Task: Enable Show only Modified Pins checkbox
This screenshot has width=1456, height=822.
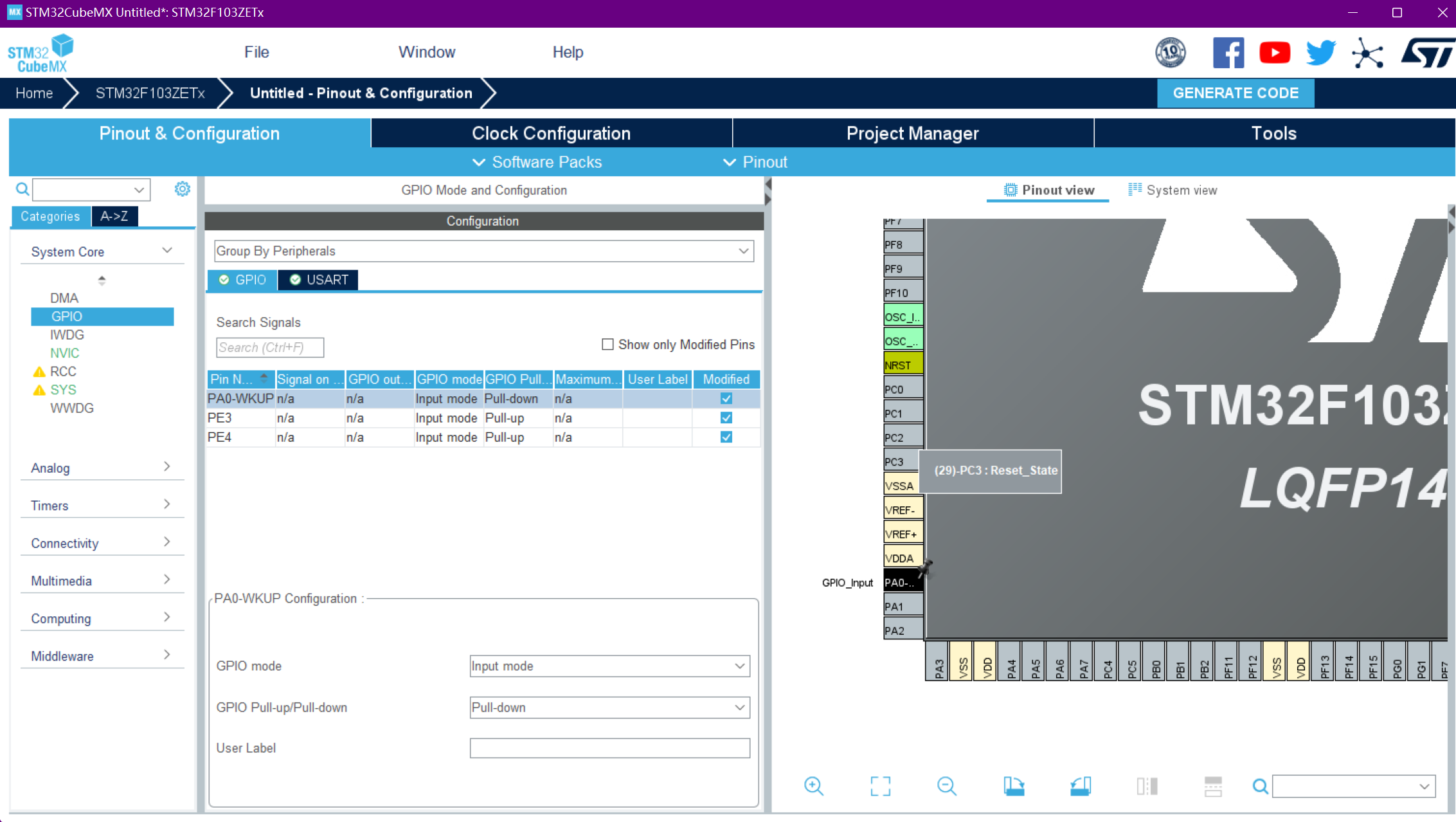Action: coord(607,345)
